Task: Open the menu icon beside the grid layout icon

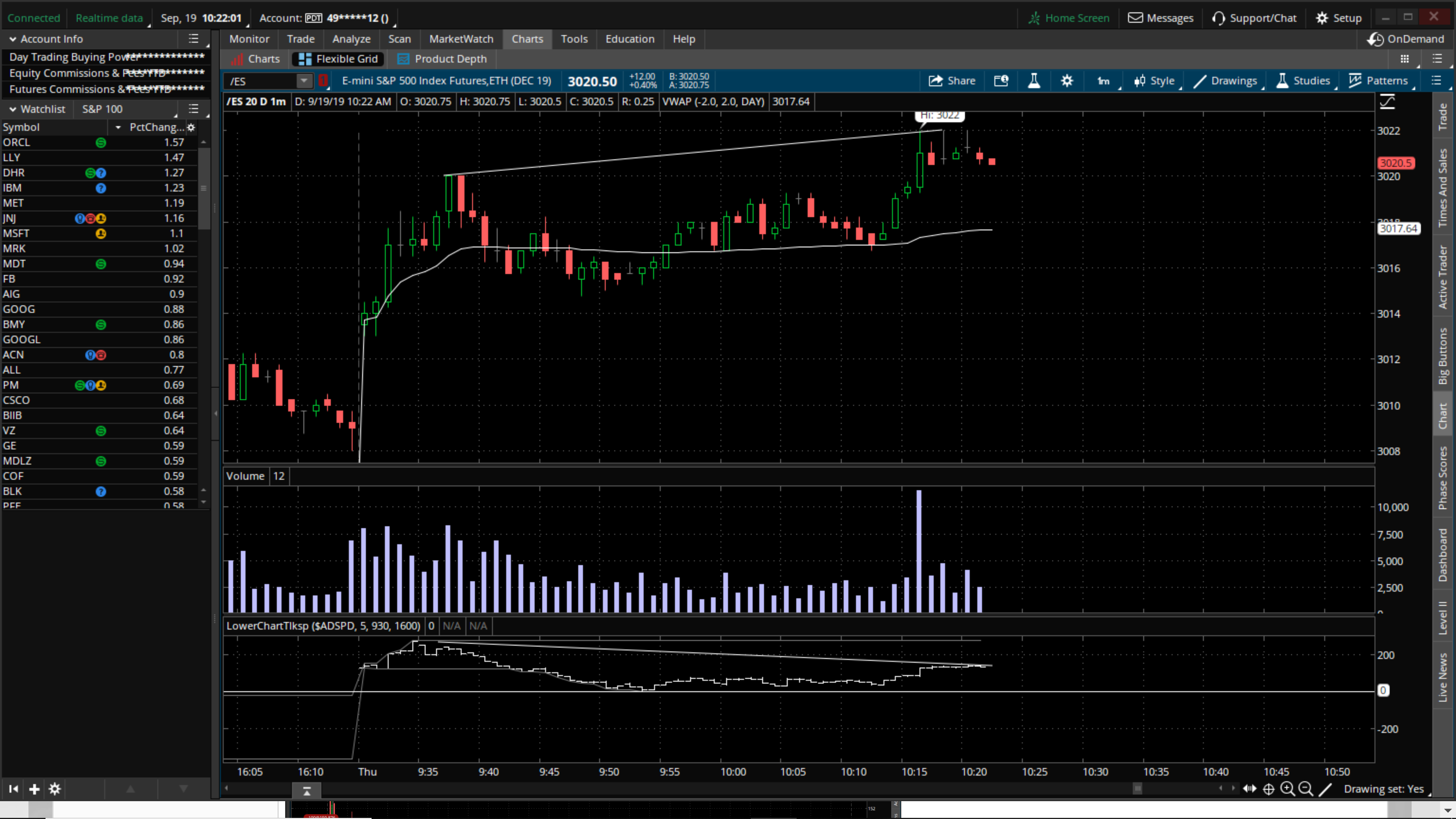Action: click(1437, 59)
